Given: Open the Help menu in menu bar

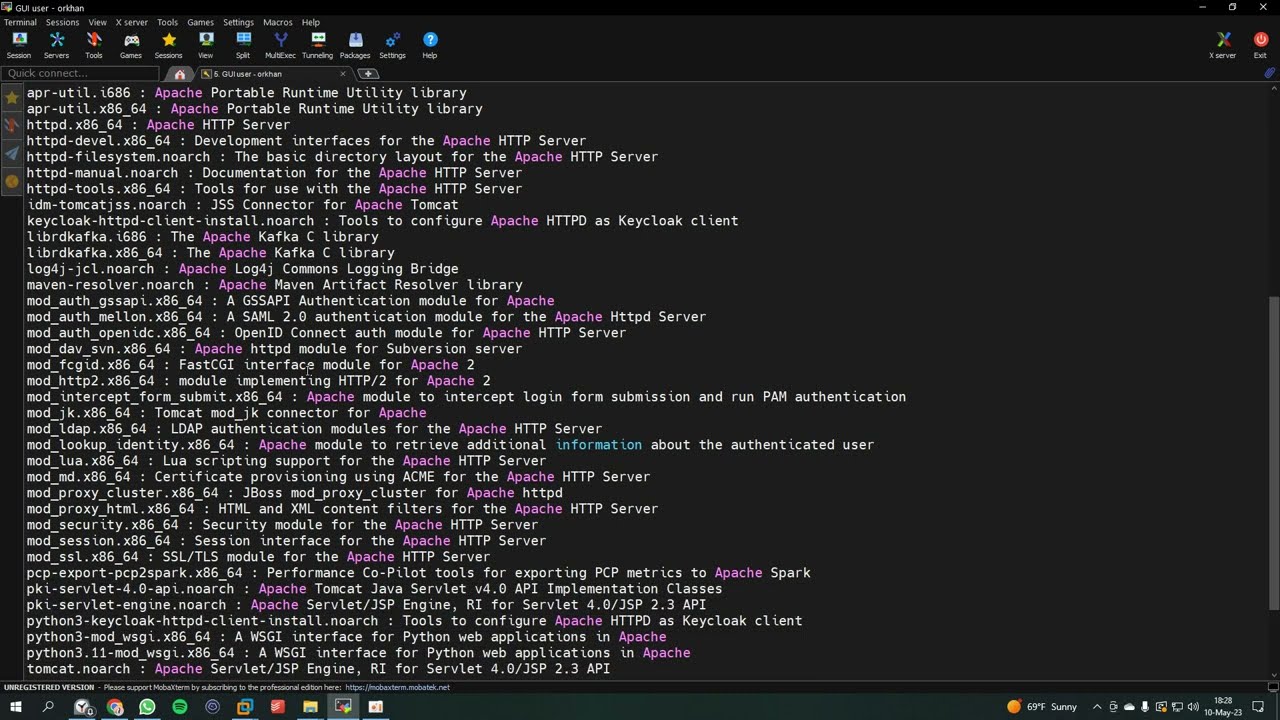Looking at the screenshot, I should pyautogui.click(x=311, y=22).
